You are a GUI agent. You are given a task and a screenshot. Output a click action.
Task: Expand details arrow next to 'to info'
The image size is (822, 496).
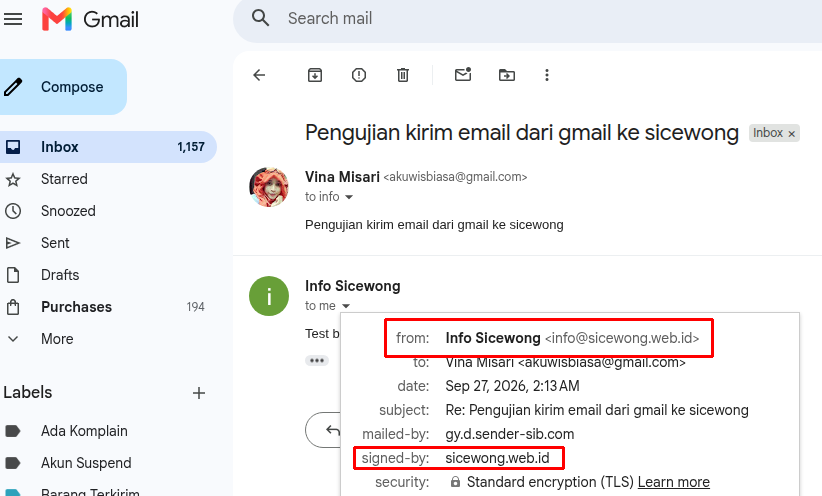[349, 197]
